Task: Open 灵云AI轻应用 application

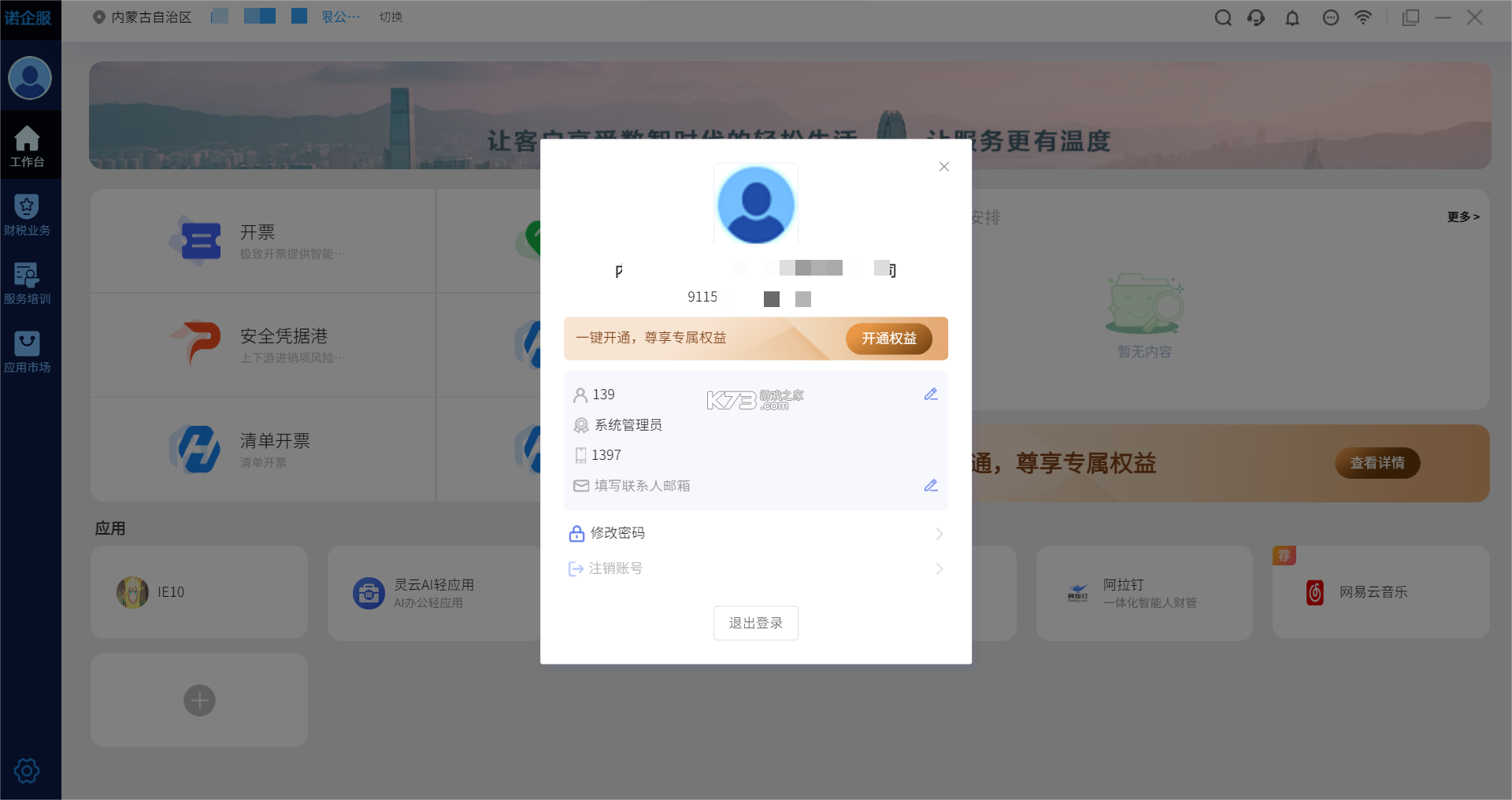Action: pyautogui.click(x=434, y=593)
